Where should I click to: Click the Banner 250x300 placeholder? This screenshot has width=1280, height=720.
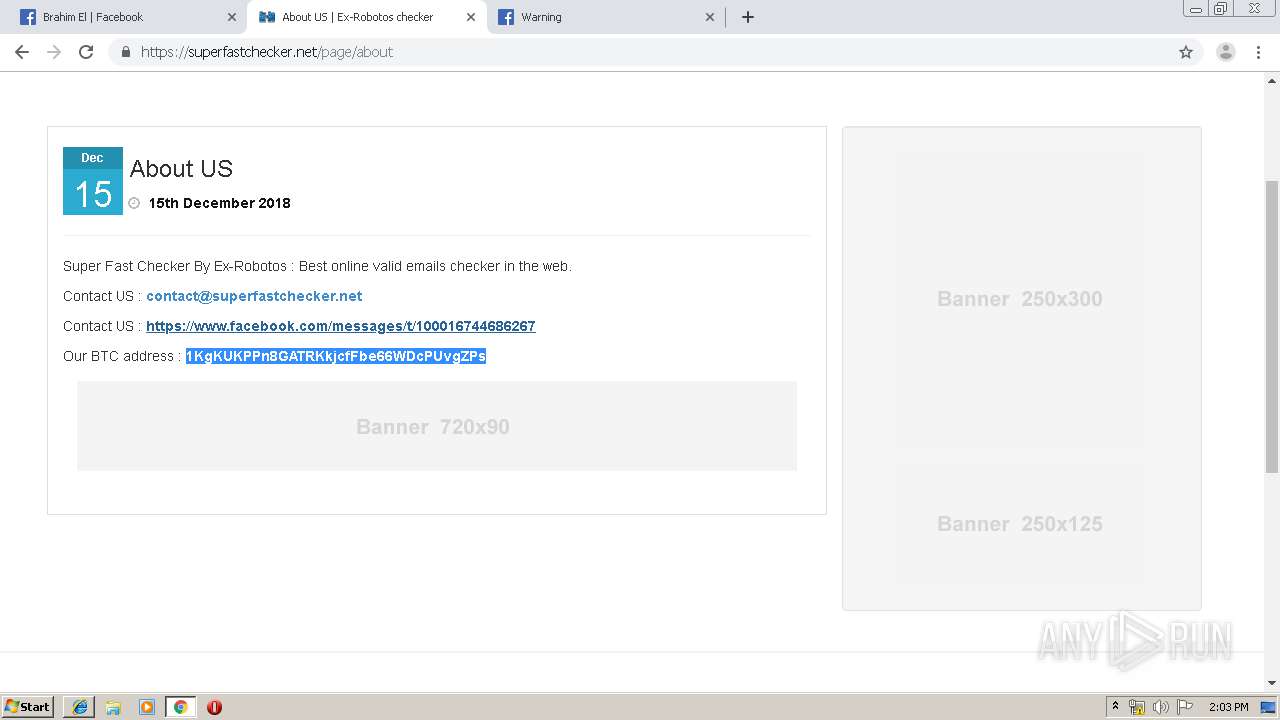(x=1020, y=299)
